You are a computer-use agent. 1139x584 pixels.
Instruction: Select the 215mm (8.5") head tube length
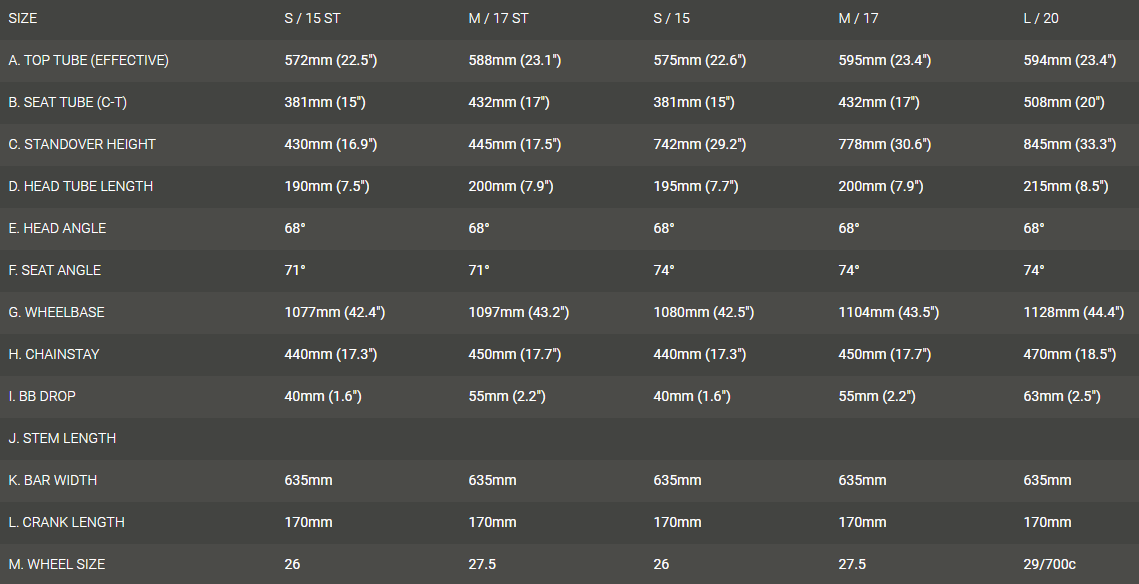click(x=1066, y=186)
